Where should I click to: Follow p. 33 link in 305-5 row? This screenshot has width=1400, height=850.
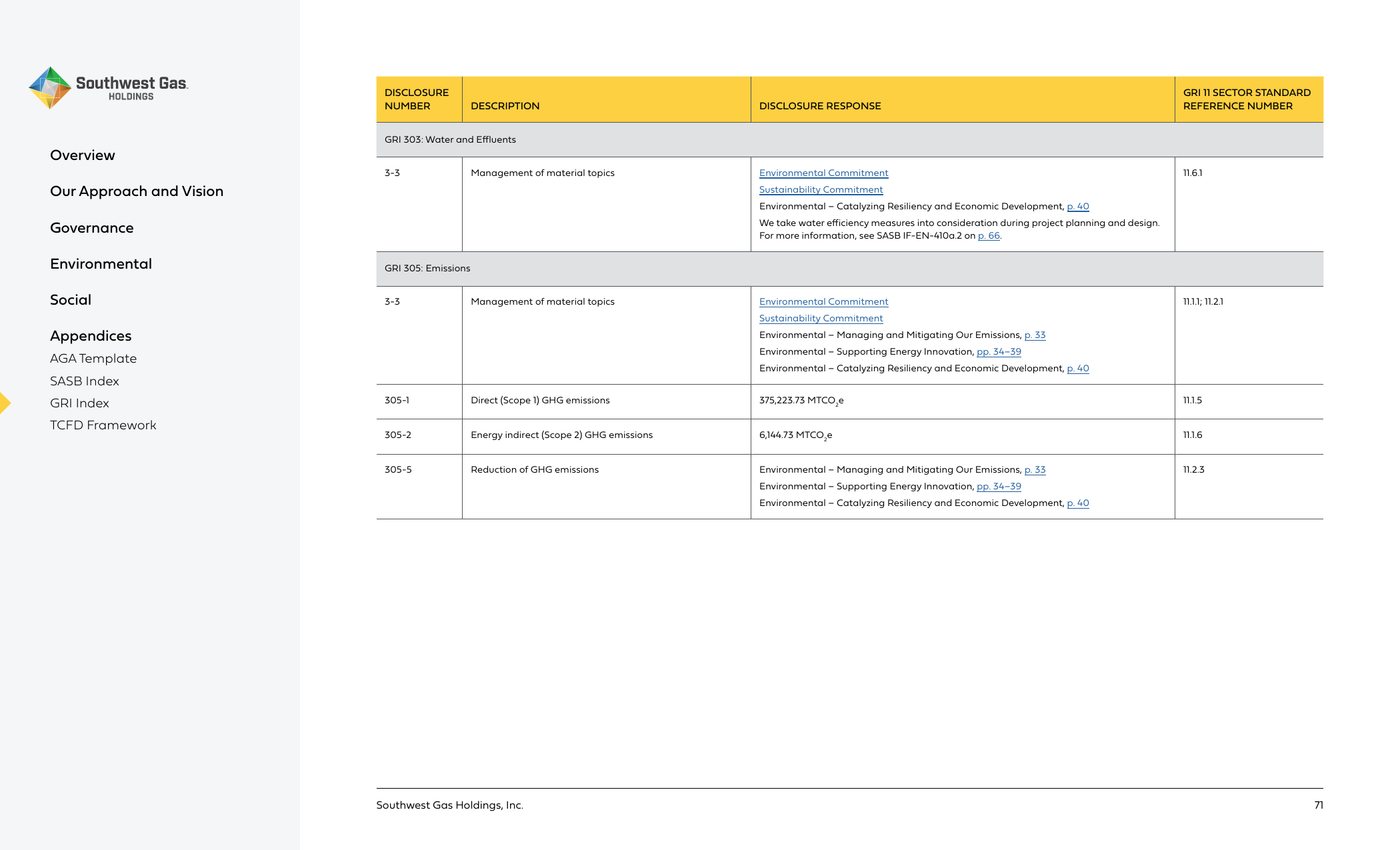[x=1035, y=470]
